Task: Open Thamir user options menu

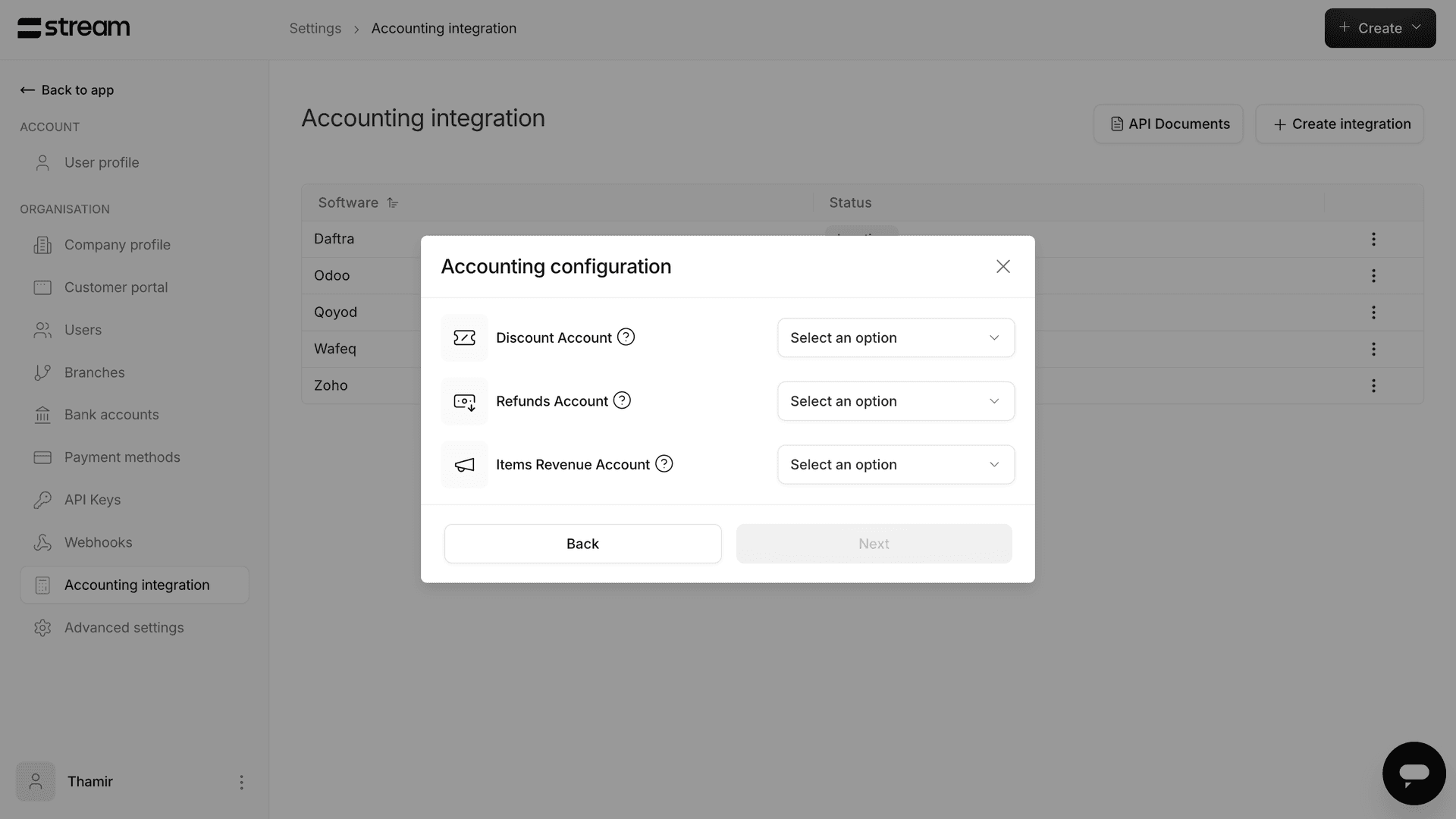Action: click(241, 782)
